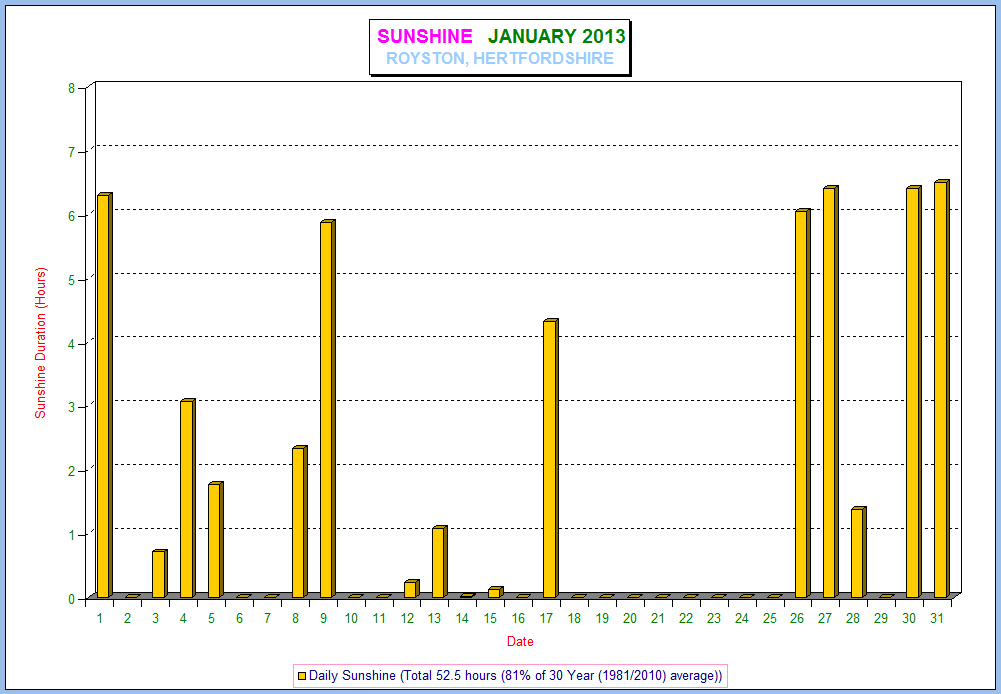Image resolution: width=1001 pixels, height=694 pixels.
Task: Click the y-axis value '1'
Action: [x=72, y=534]
